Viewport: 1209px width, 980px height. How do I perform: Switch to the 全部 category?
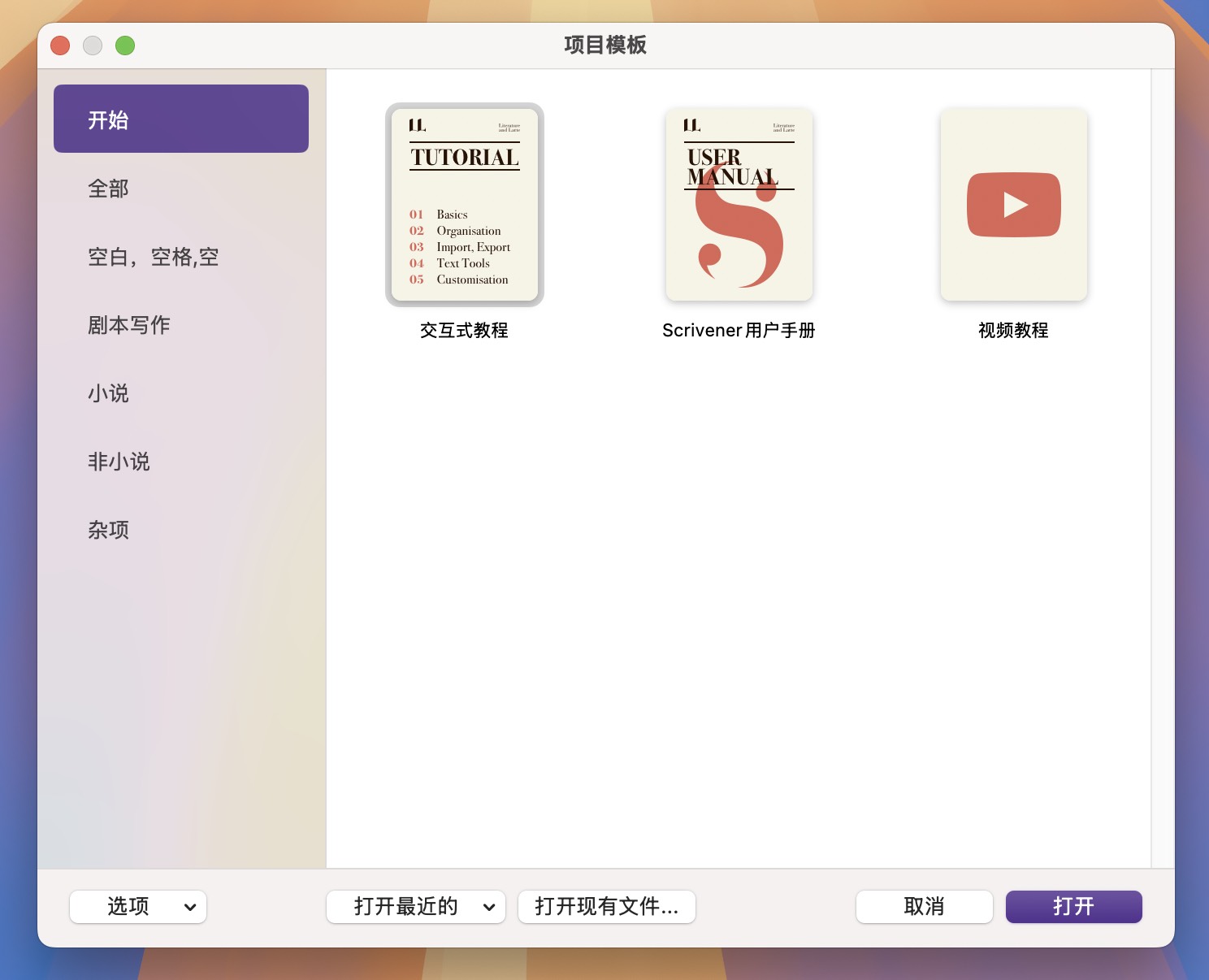[x=108, y=189]
